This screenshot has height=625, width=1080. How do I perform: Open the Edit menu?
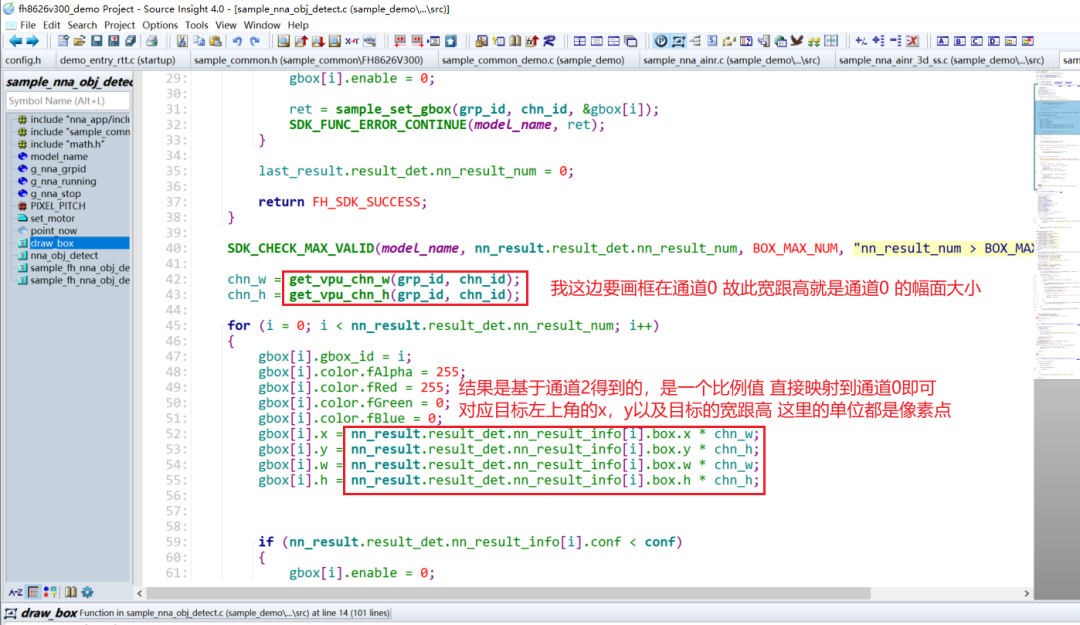52,25
